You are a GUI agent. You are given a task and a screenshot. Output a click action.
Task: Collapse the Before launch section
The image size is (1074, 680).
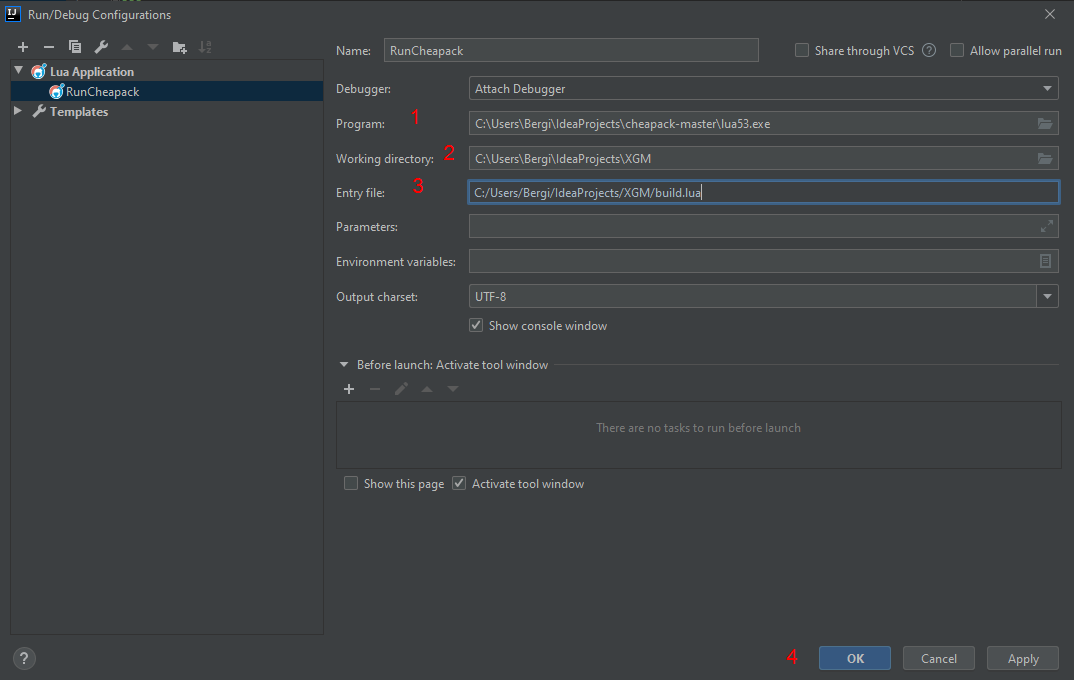coord(344,365)
